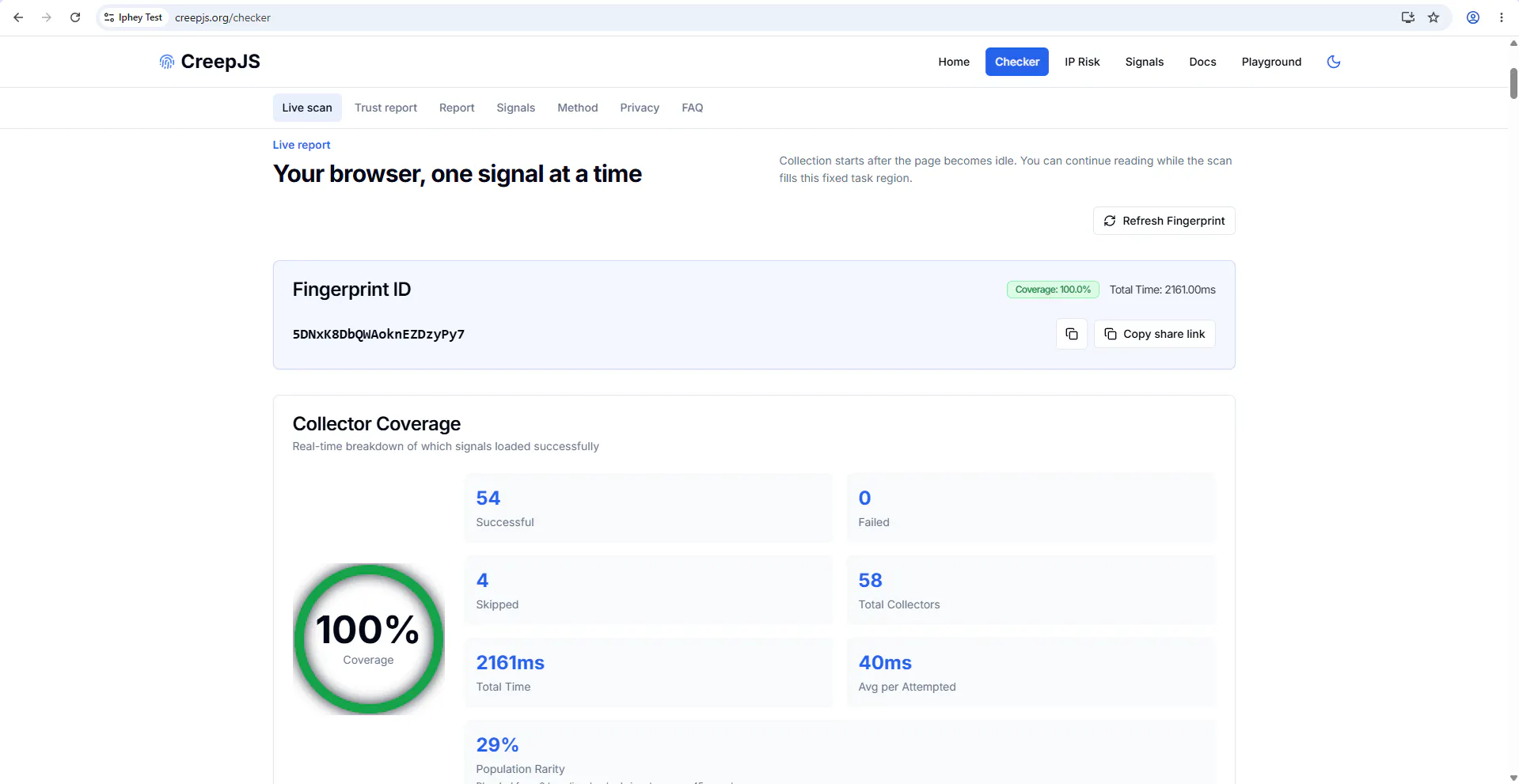Click the Coverage: 100.0% badge

[1053, 290]
